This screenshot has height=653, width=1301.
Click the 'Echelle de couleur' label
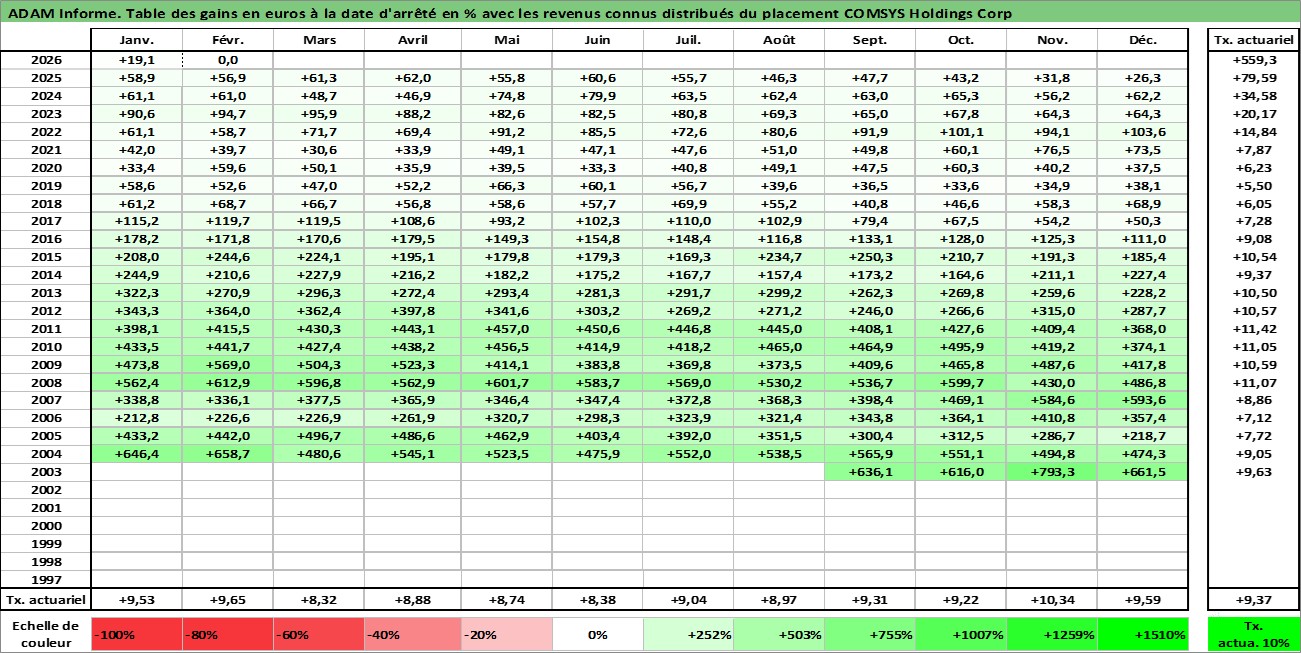coord(46,634)
